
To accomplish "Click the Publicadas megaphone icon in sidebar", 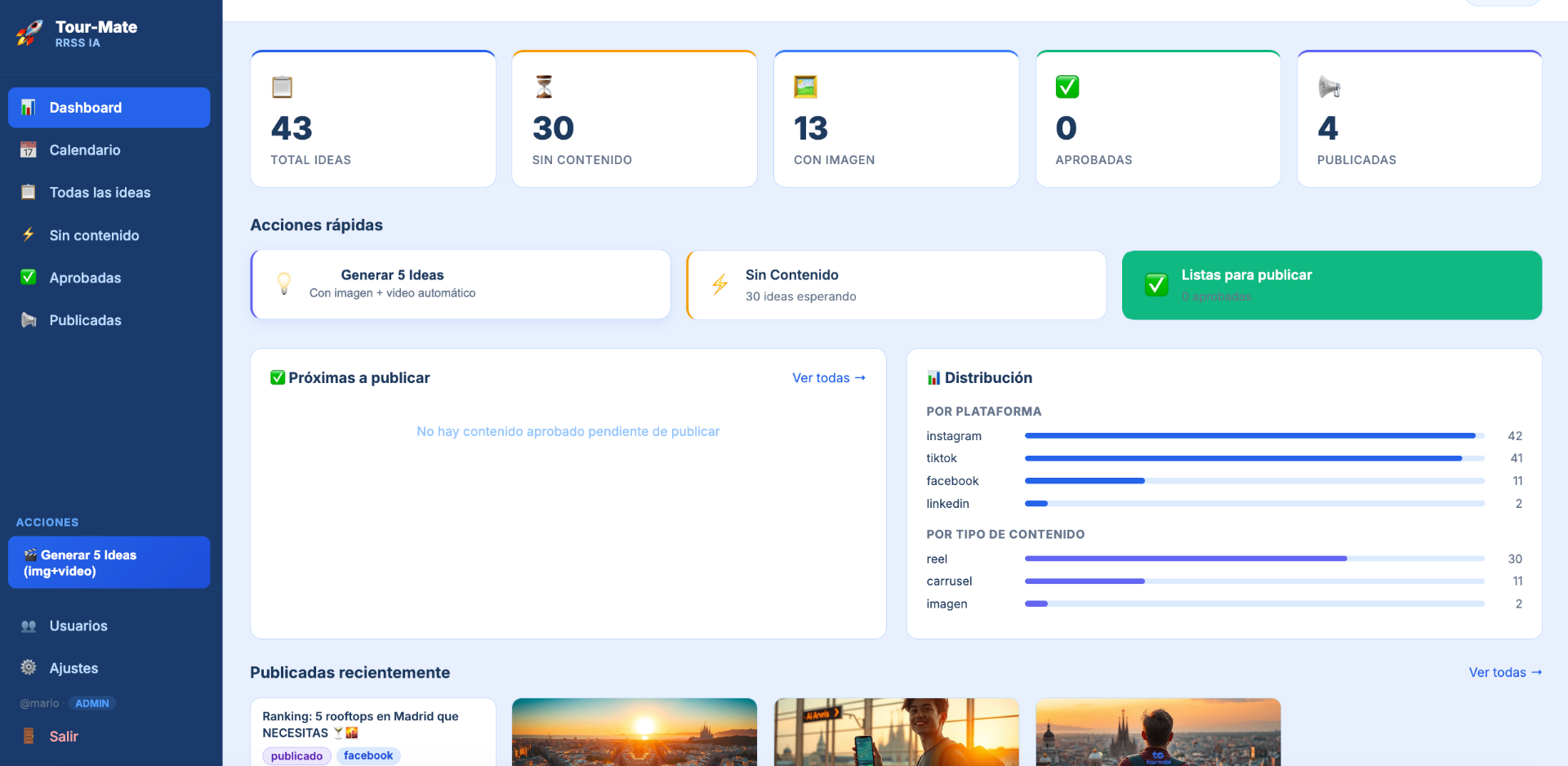I will pyautogui.click(x=29, y=320).
